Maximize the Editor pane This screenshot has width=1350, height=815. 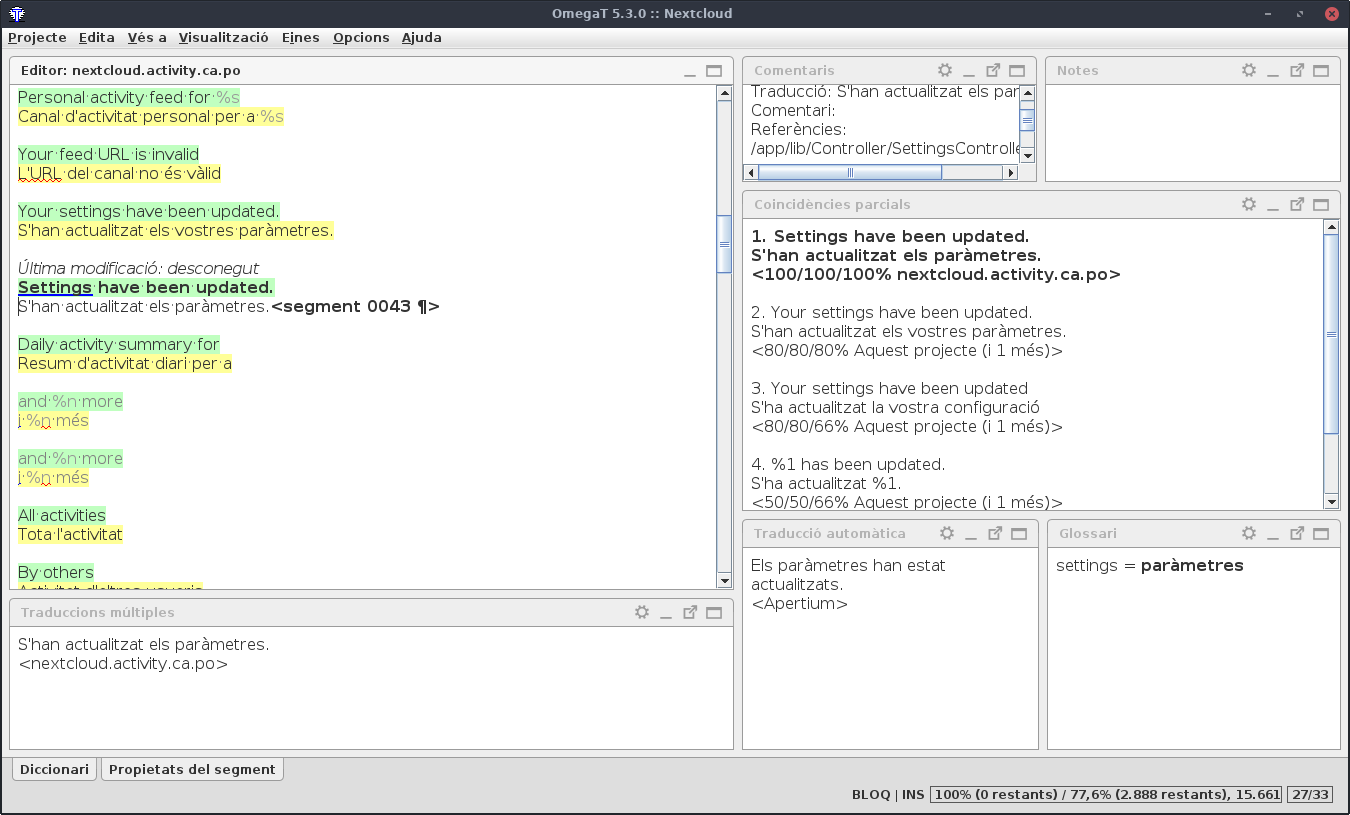pyautogui.click(x=714, y=71)
